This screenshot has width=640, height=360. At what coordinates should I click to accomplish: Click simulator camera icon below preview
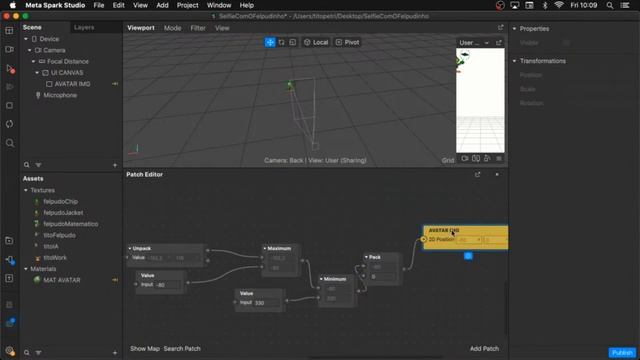(x=464, y=158)
